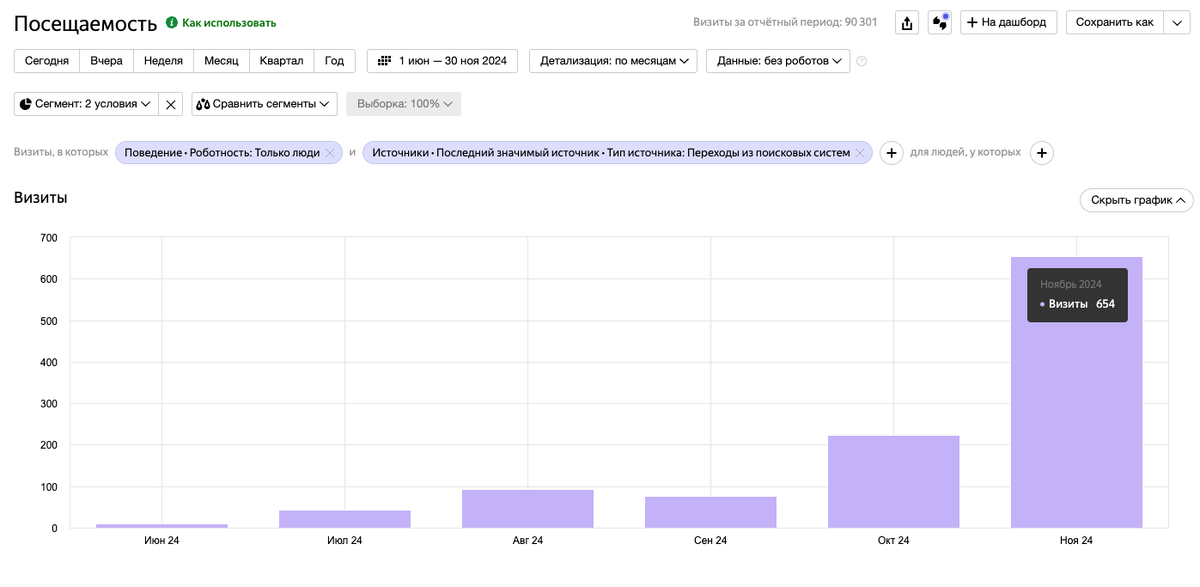This screenshot has height=587, width=1200.
Task: Click 'Визиты за отчётный период: 90 301' text
Action: pos(785,22)
